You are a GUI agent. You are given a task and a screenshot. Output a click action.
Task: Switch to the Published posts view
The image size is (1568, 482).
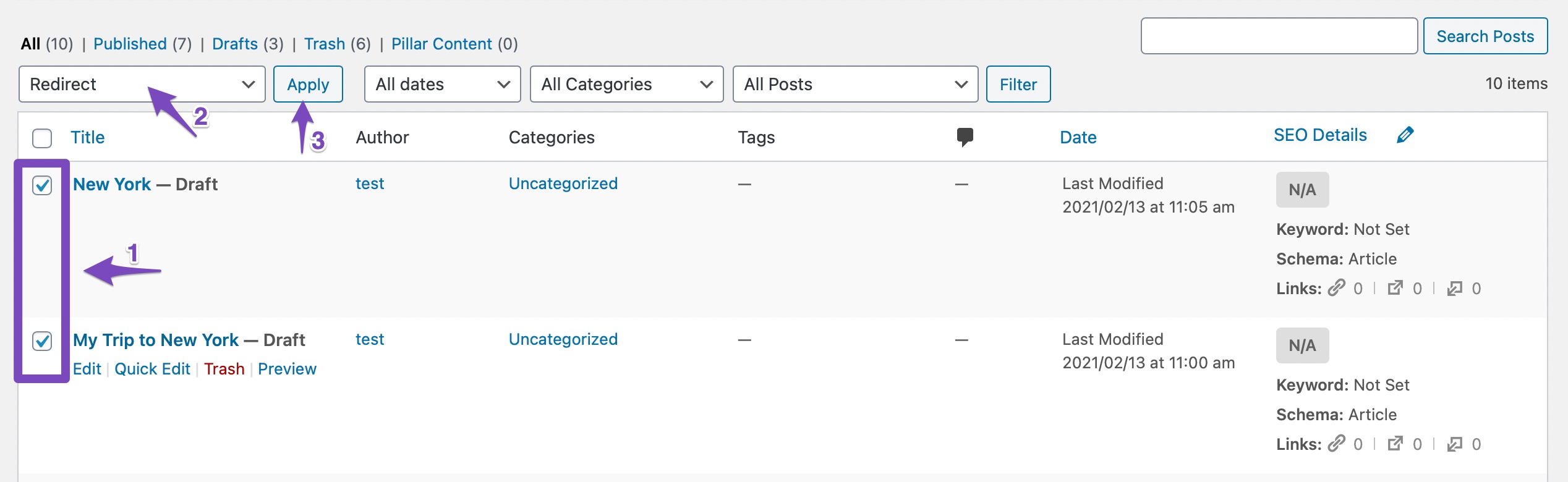[130, 44]
